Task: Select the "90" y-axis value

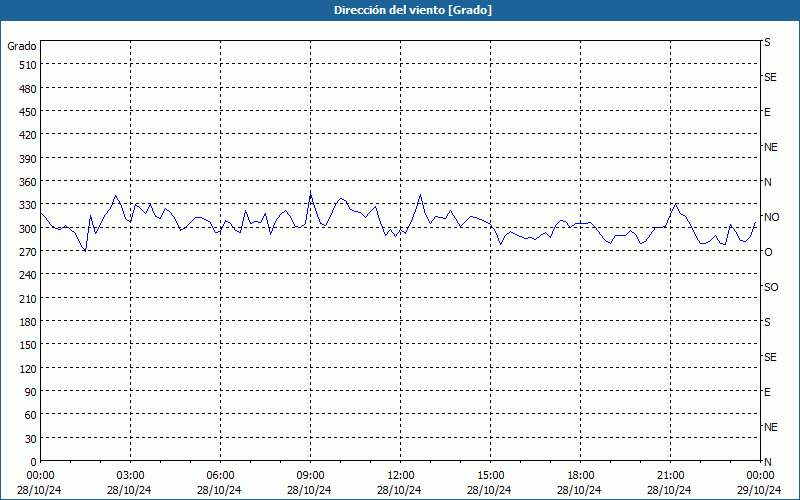Action: coord(31,392)
